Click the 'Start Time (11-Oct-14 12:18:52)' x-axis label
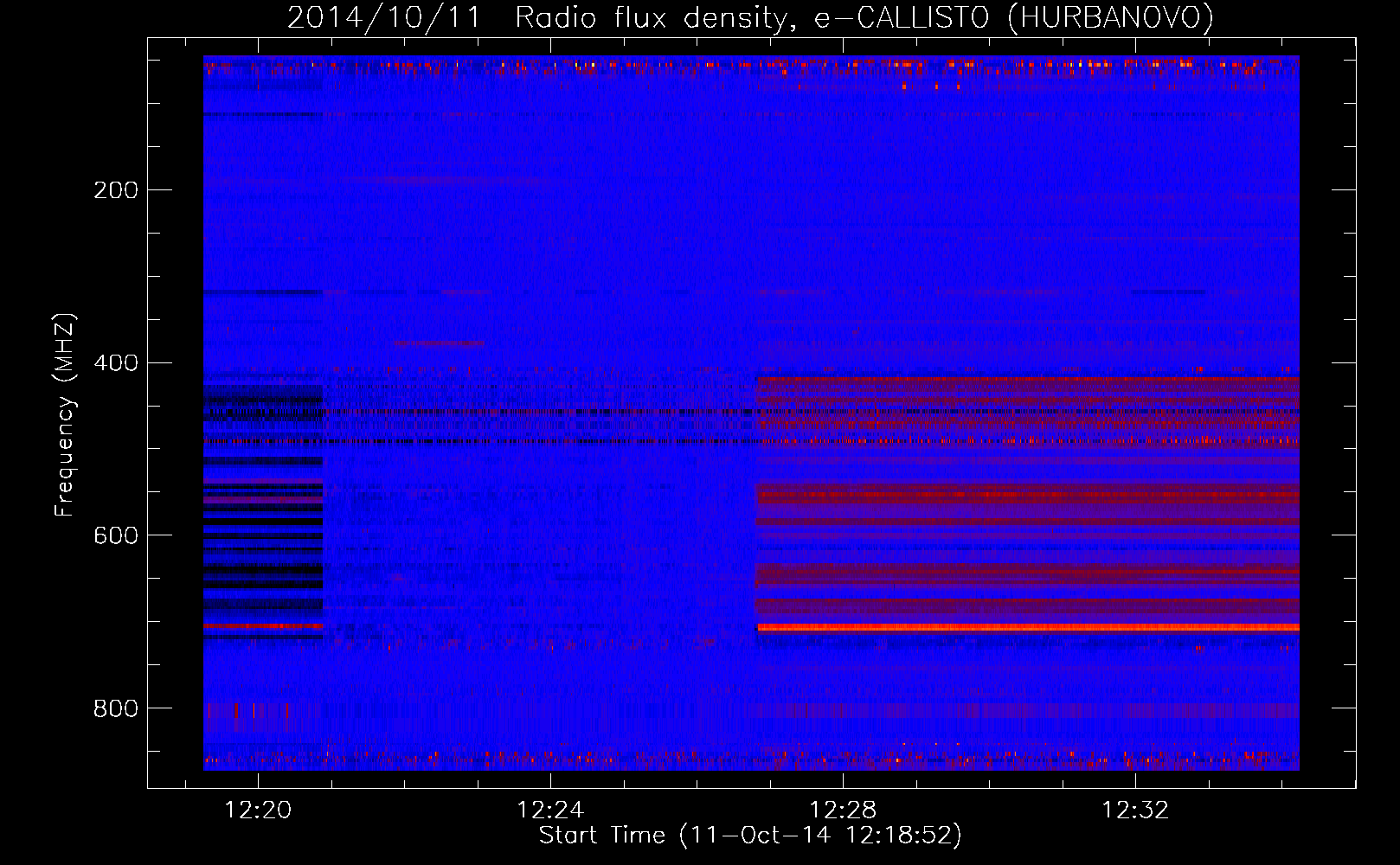1400x865 pixels. [x=750, y=836]
